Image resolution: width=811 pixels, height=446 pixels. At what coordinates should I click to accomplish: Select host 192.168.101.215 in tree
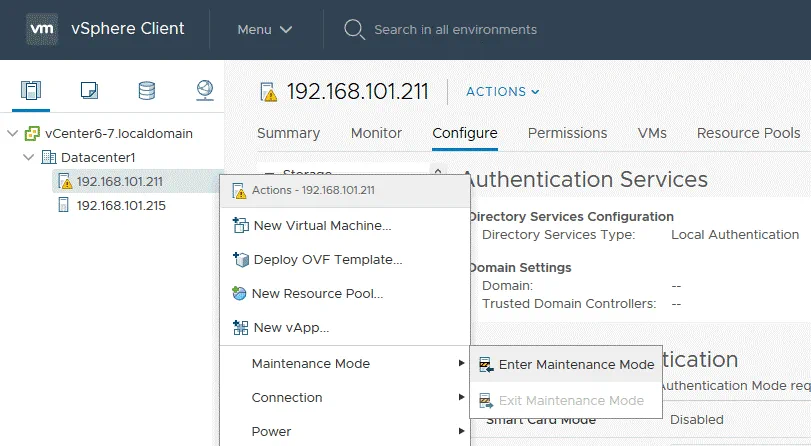(121, 205)
